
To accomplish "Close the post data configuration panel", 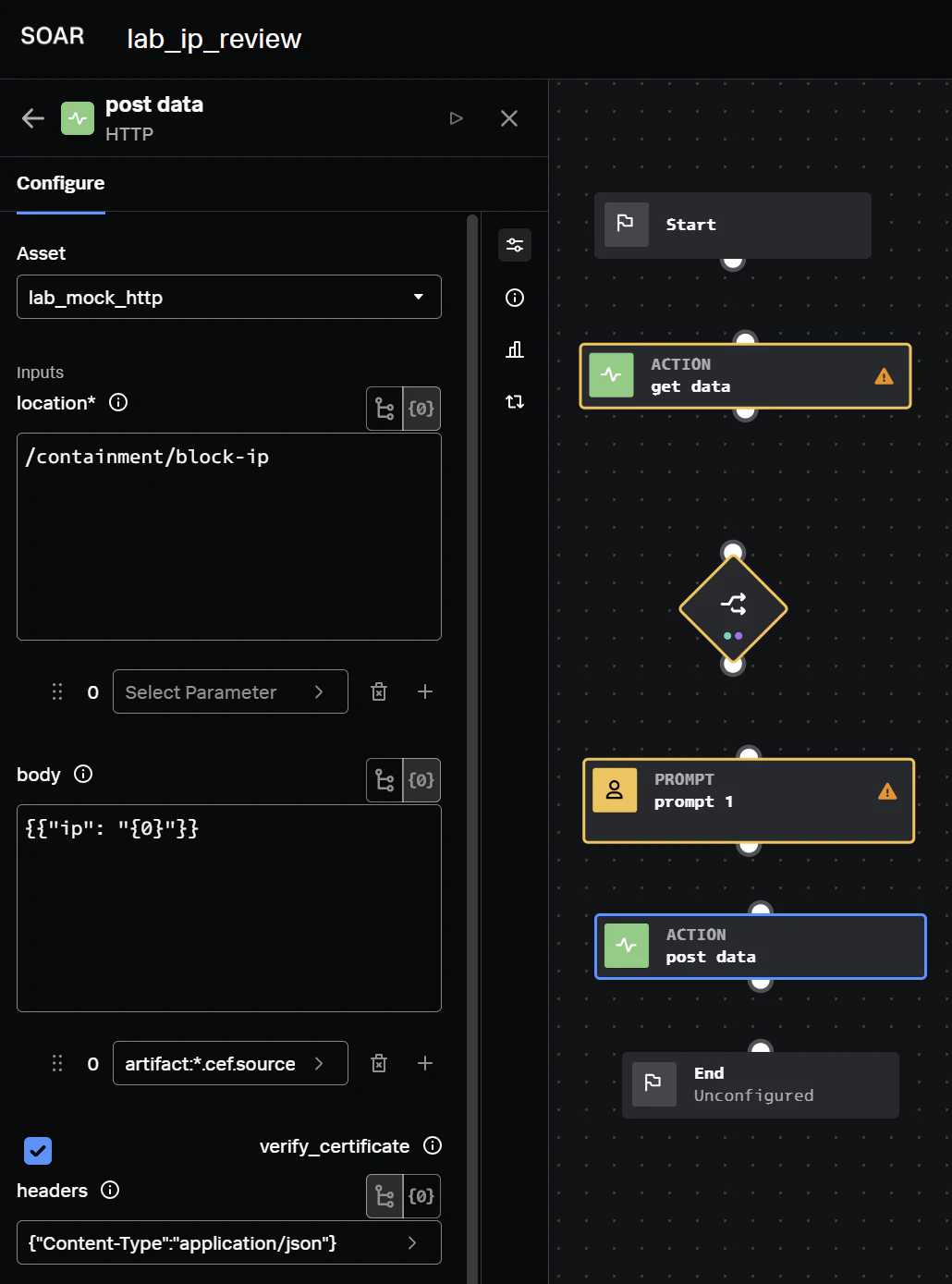I will coord(509,118).
